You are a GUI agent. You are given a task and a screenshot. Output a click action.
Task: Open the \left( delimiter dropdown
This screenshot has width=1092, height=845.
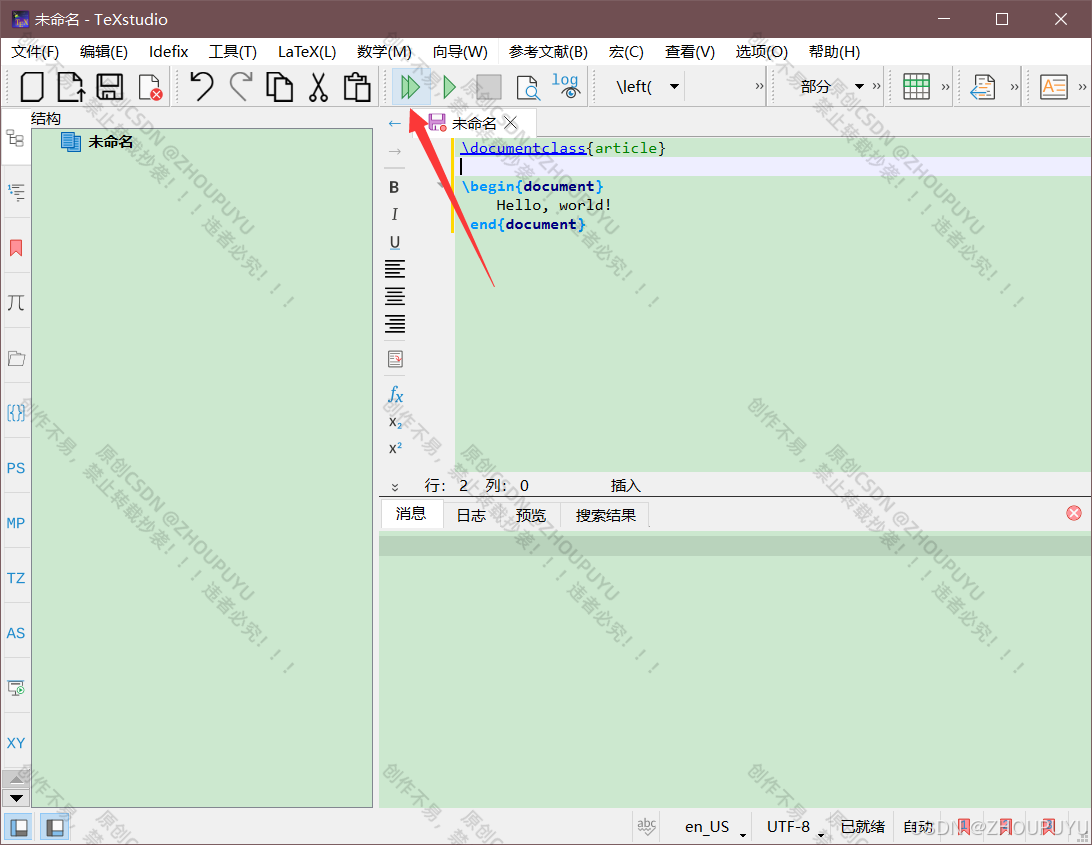pyautogui.click(x=674, y=87)
